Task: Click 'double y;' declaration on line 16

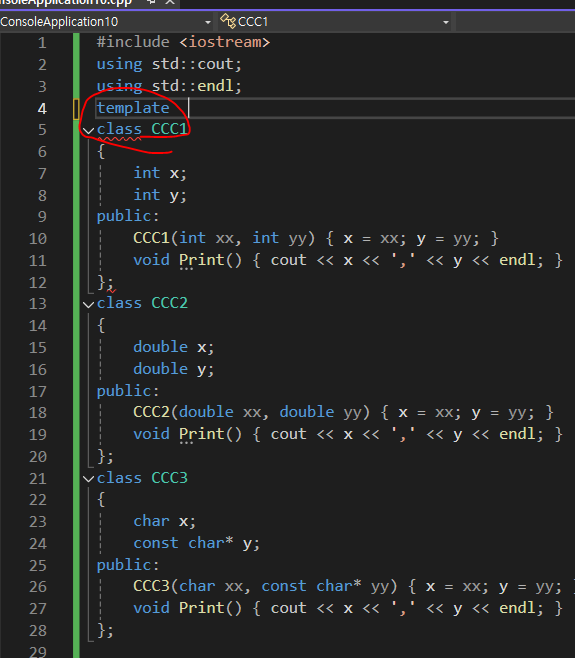Action: (x=174, y=369)
